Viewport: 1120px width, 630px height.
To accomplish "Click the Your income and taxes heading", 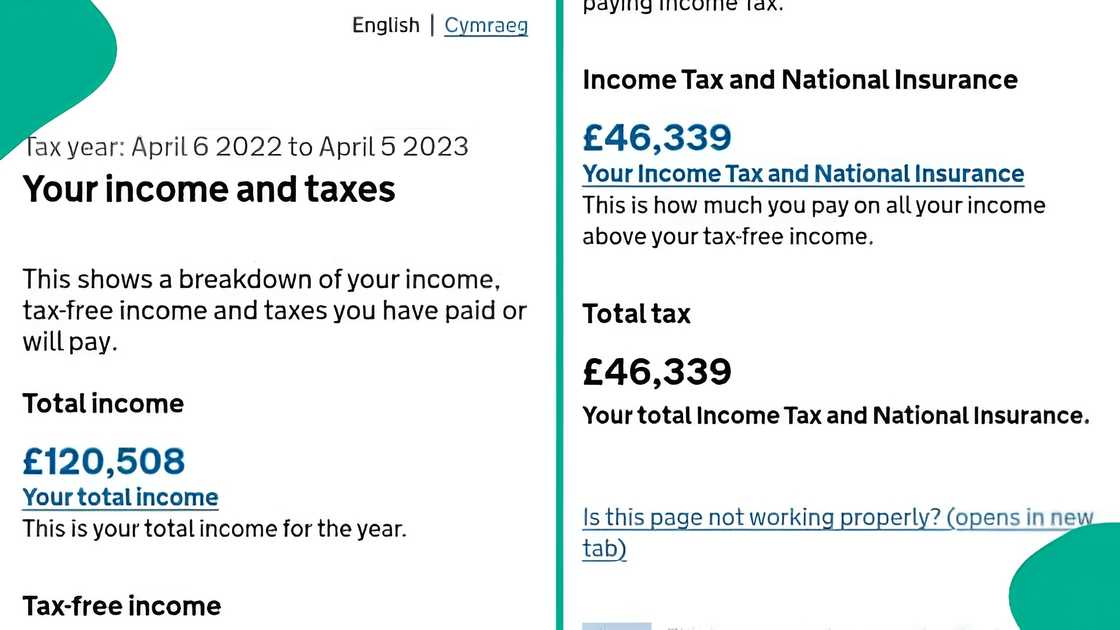I will (x=209, y=189).
